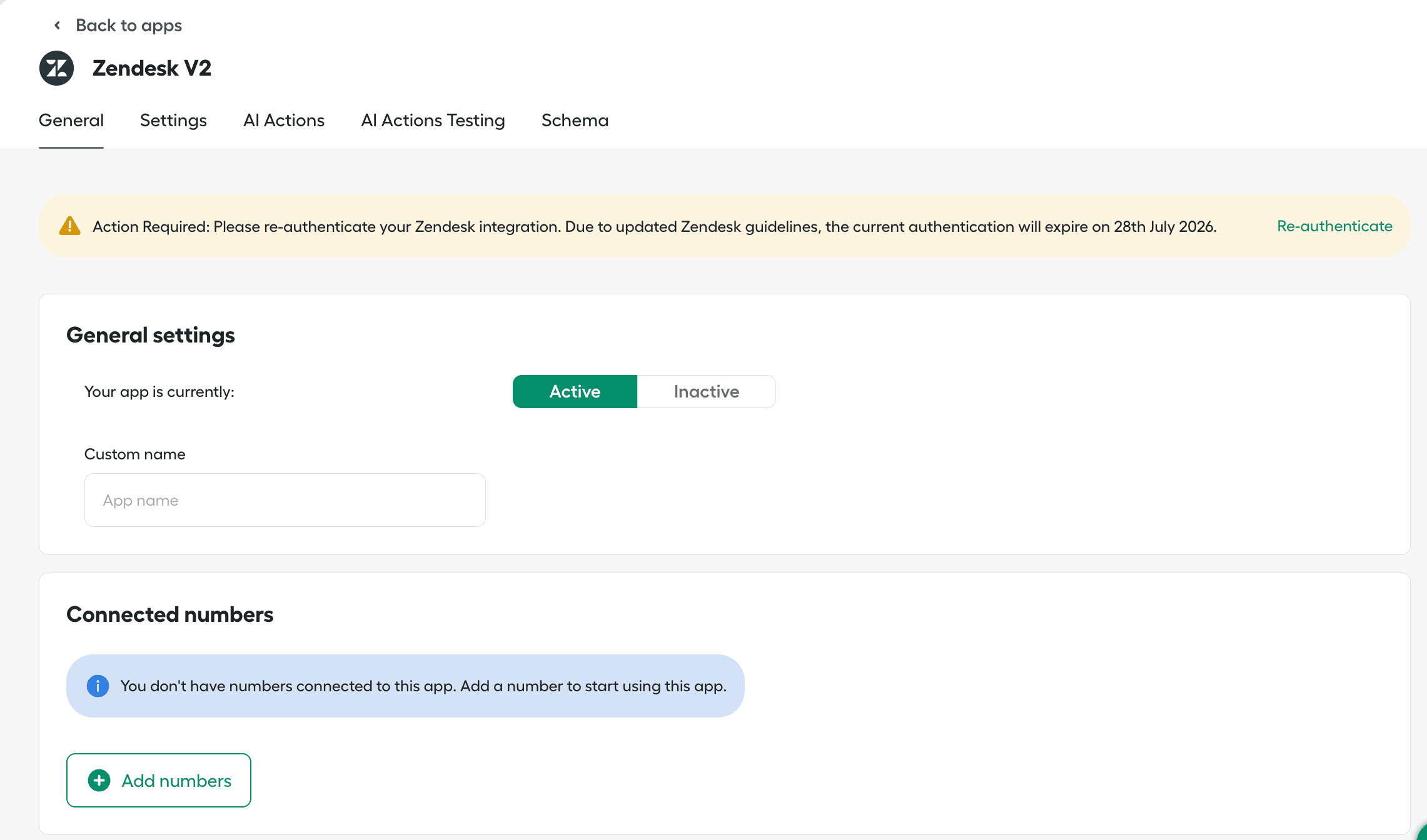Viewport: 1427px width, 840px height.
Task: Click the no connected numbers info message
Action: pos(423,686)
